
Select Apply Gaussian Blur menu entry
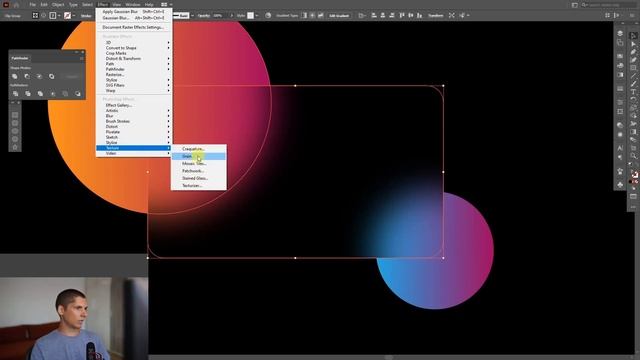pyautogui.click(x=134, y=12)
